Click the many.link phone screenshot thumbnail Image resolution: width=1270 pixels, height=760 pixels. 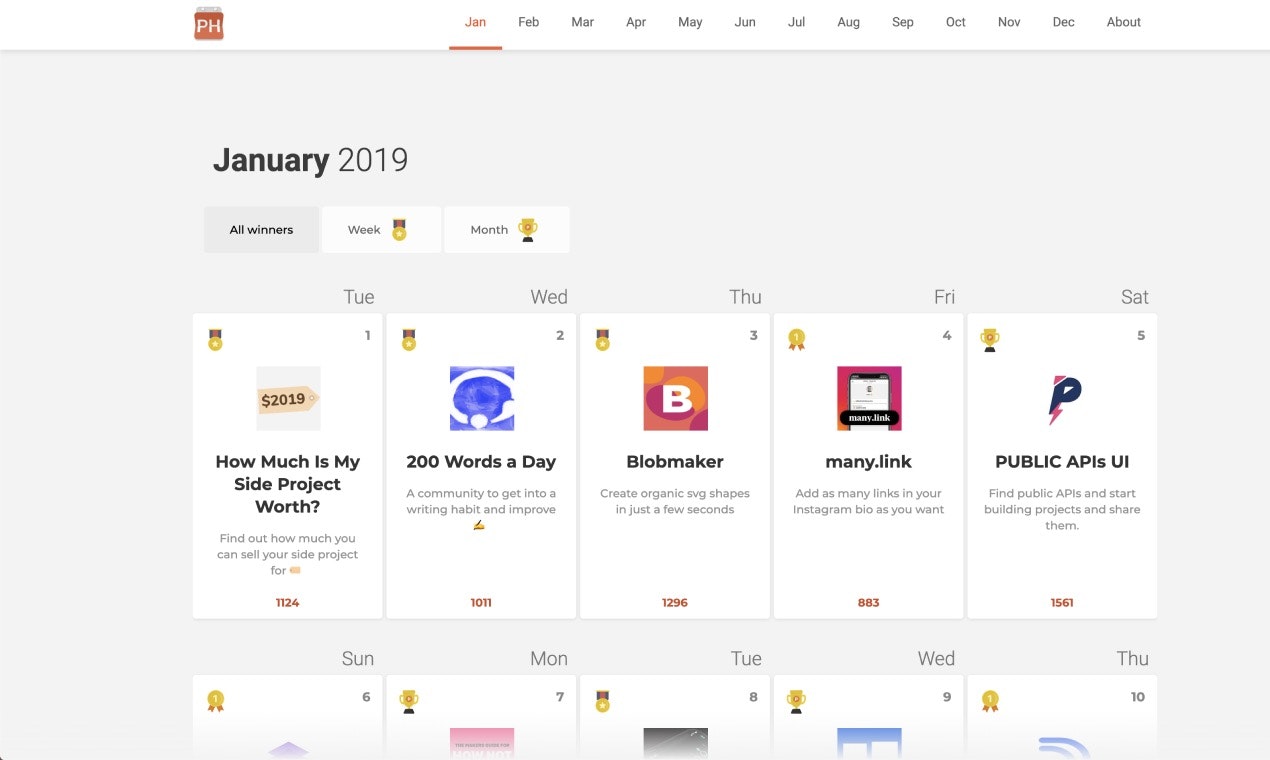coord(868,398)
